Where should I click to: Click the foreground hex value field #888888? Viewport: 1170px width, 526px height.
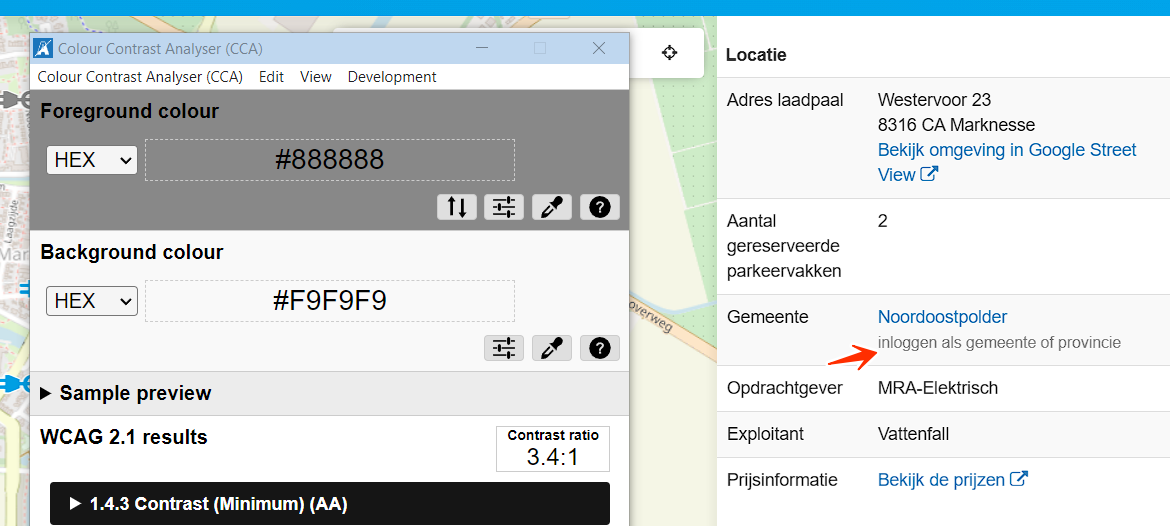330,160
